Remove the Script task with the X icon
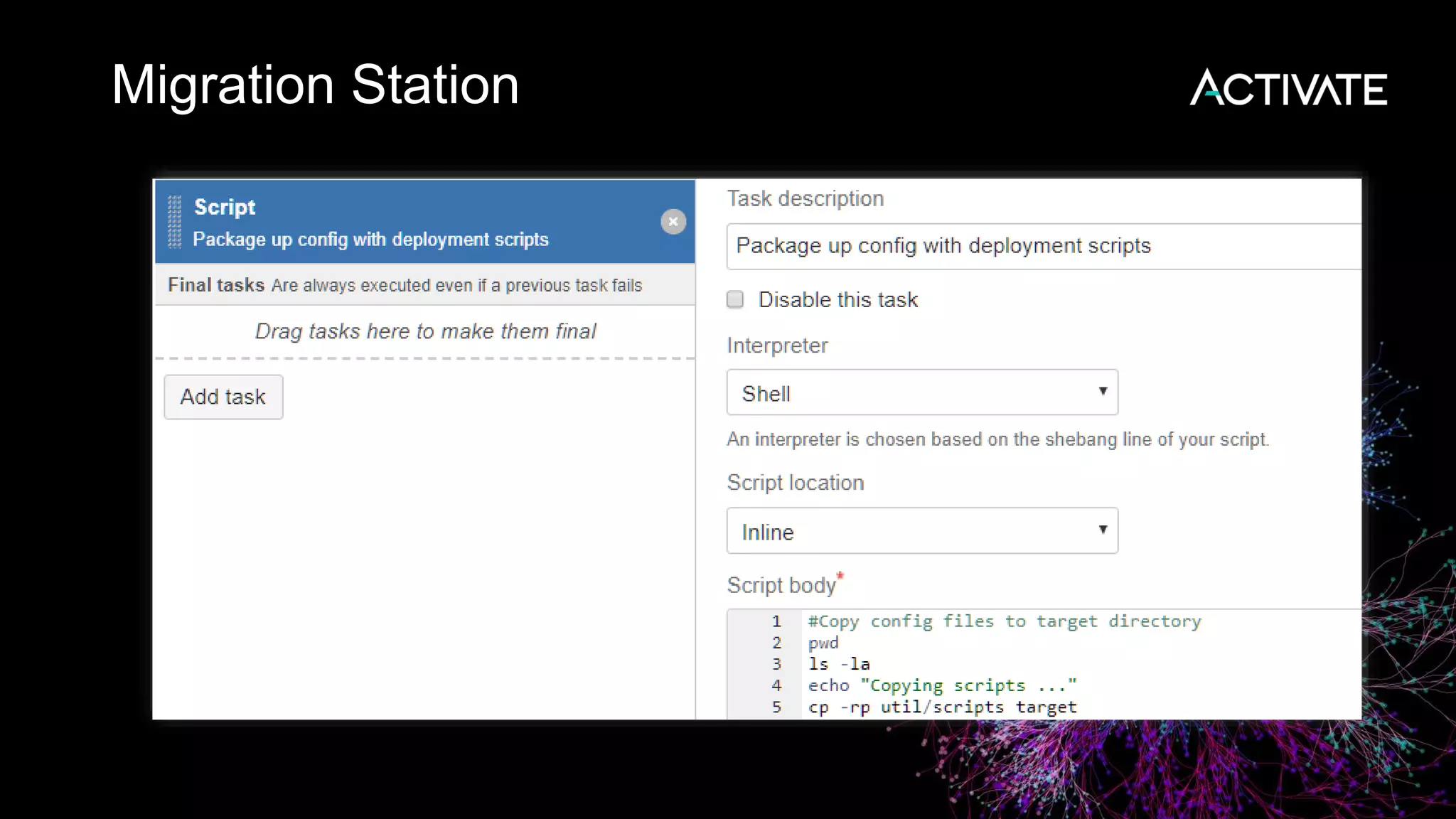 click(x=673, y=222)
